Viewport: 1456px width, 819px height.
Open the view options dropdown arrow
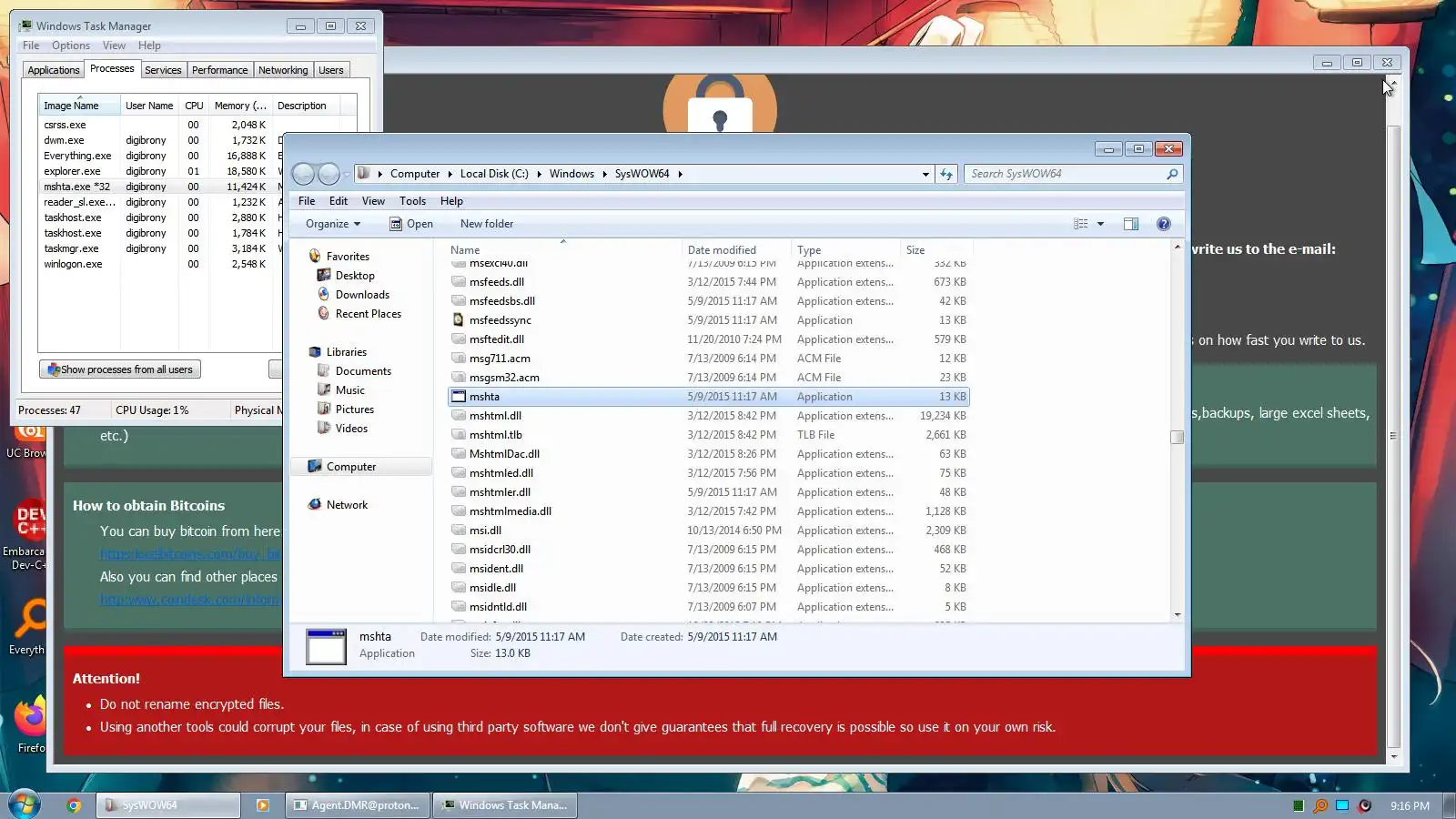pyautogui.click(x=1100, y=224)
